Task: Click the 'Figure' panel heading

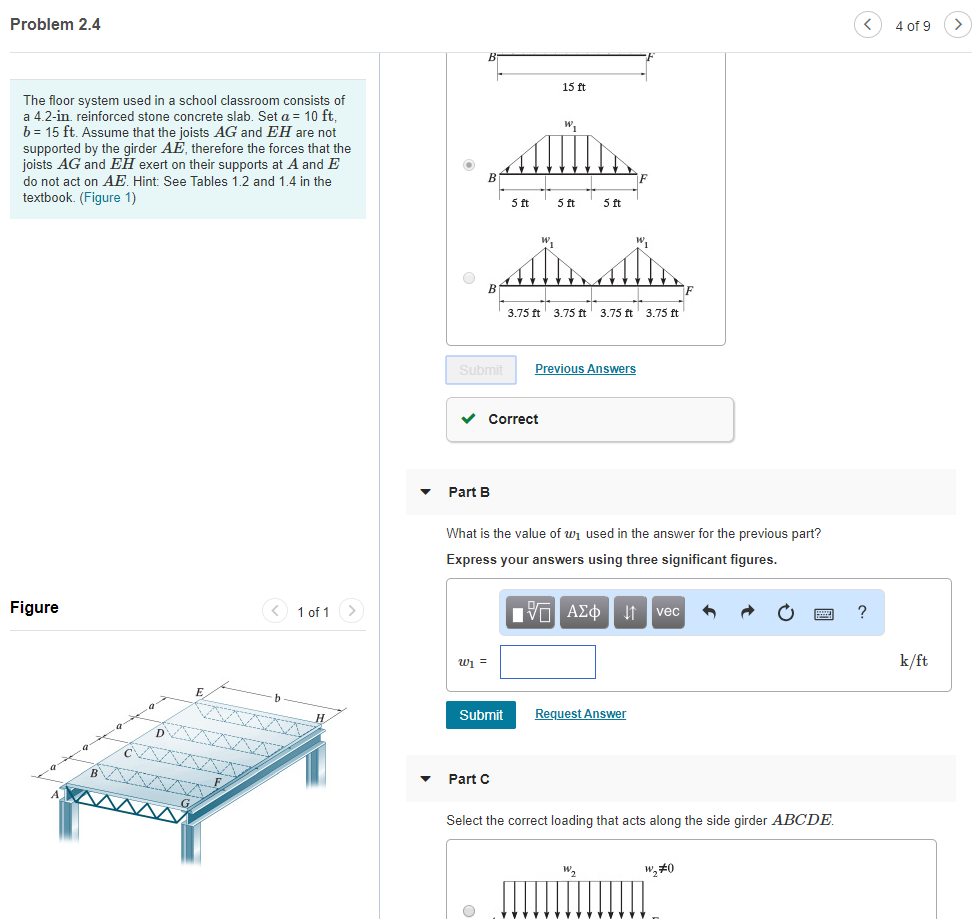Action: [34, 607]
